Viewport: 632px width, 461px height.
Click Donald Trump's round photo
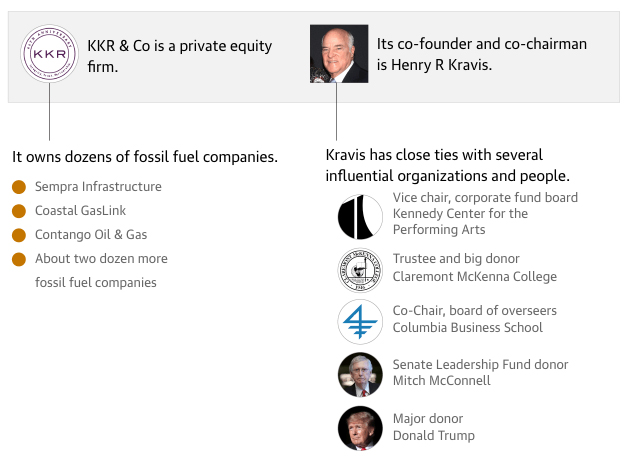[360, 428]
